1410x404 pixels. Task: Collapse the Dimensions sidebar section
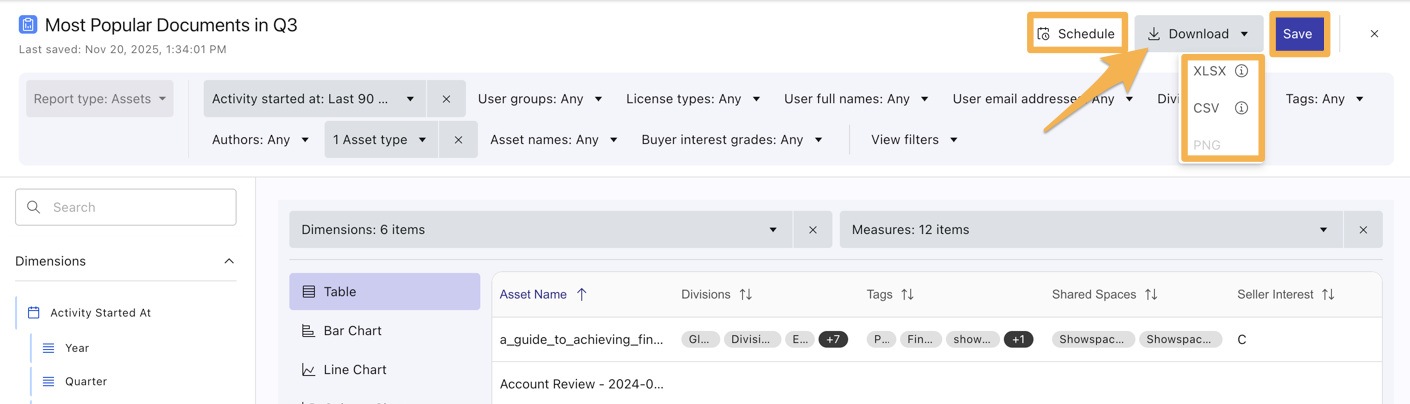[x=229, y=261]
